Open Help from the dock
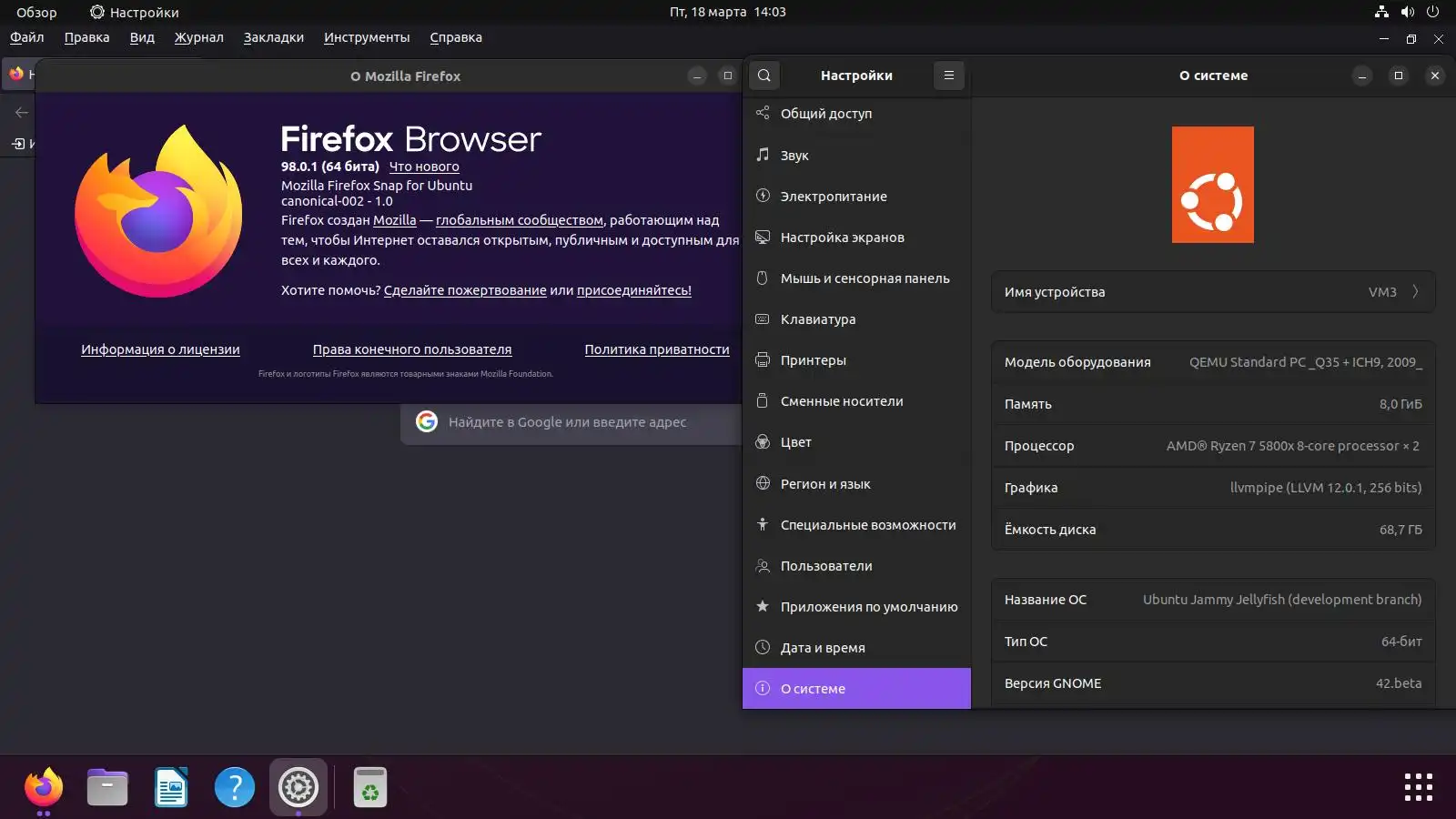 coord(235,787)
